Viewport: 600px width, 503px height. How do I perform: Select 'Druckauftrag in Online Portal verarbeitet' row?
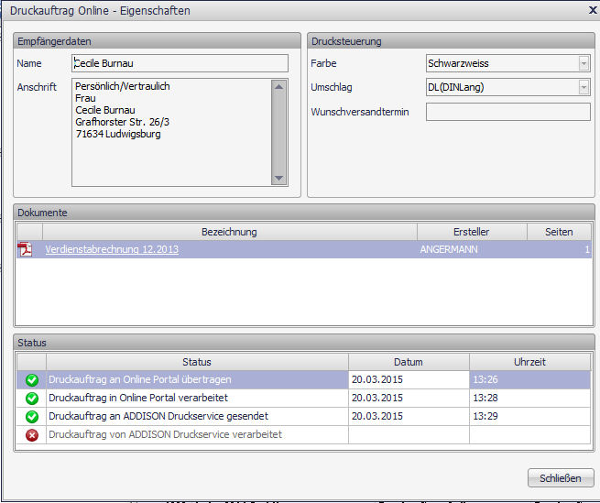click(x=304, y=398)
